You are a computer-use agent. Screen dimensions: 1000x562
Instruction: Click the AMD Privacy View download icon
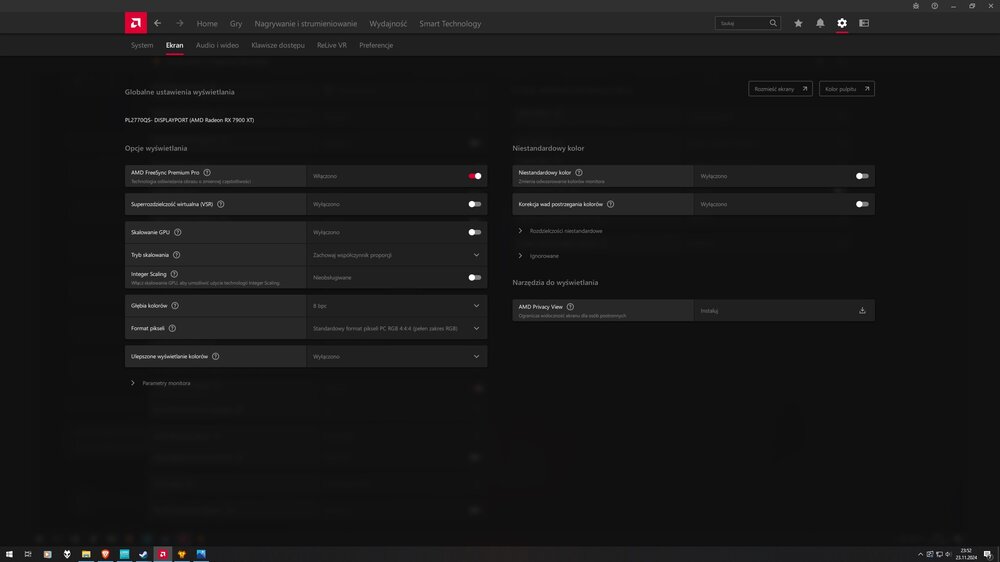(x=862, y=311)
